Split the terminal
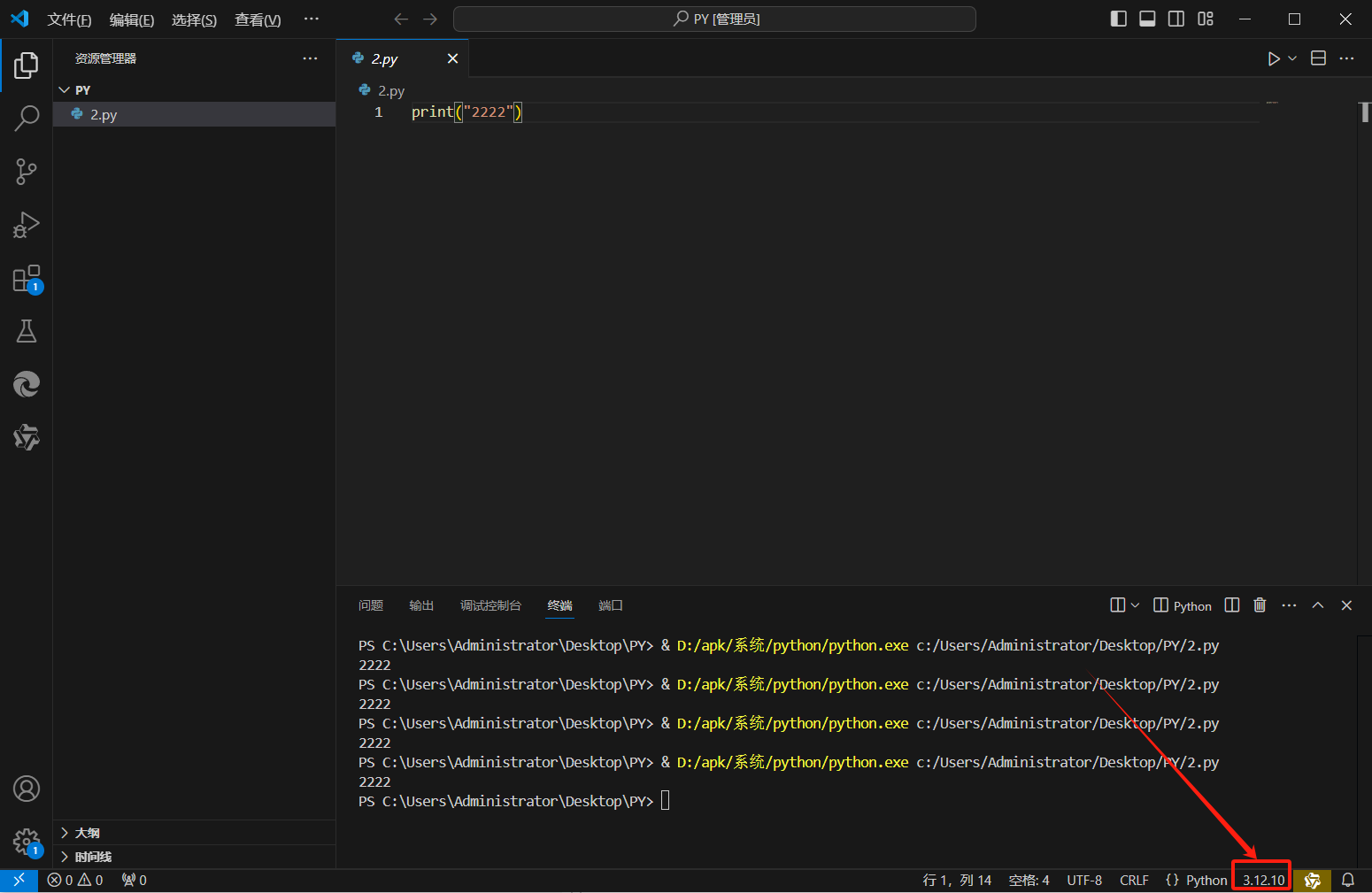This screenshot has height=893, width=1372. point(1232,605)
